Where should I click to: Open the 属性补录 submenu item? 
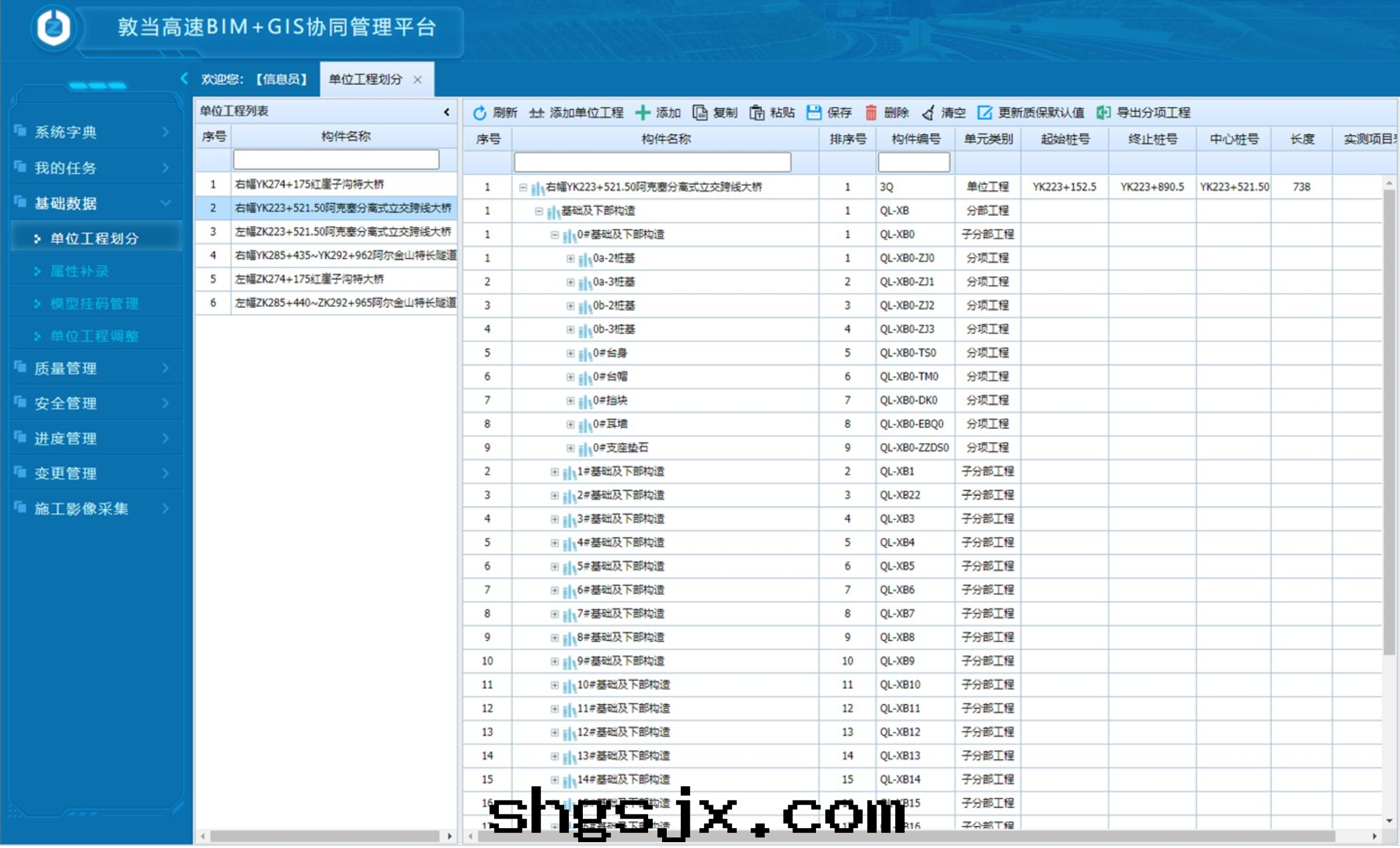point(80,271)
